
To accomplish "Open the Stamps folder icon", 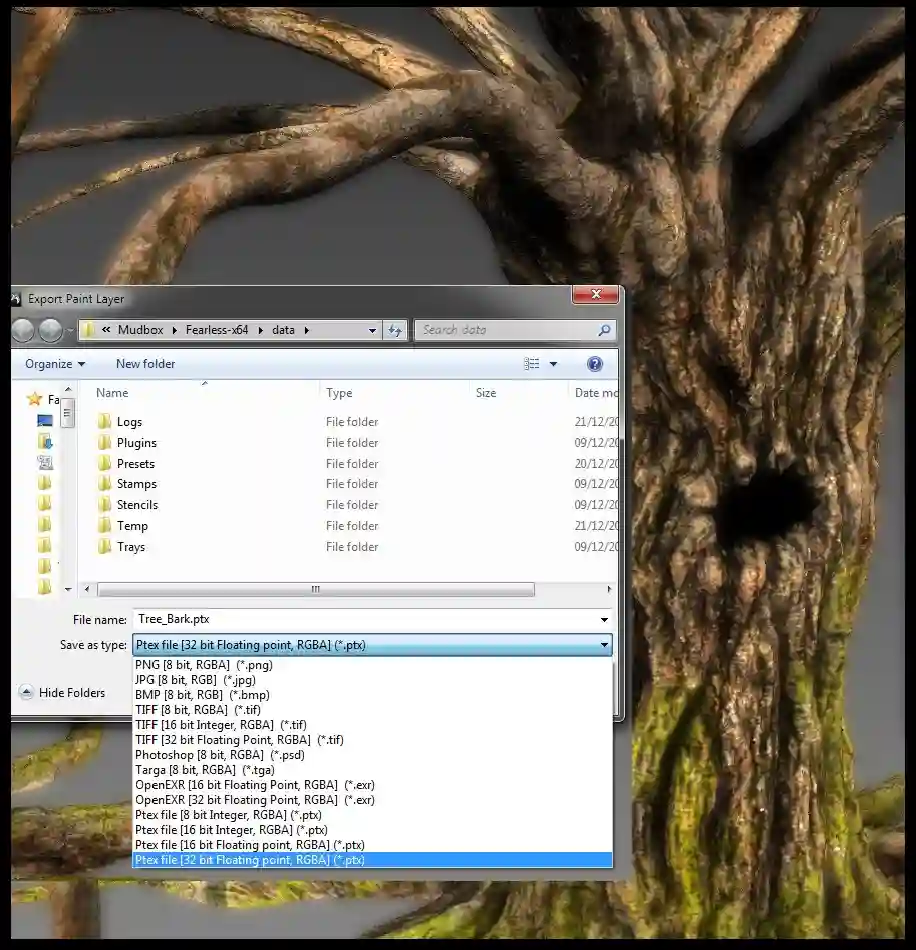I will click(105, 484).
